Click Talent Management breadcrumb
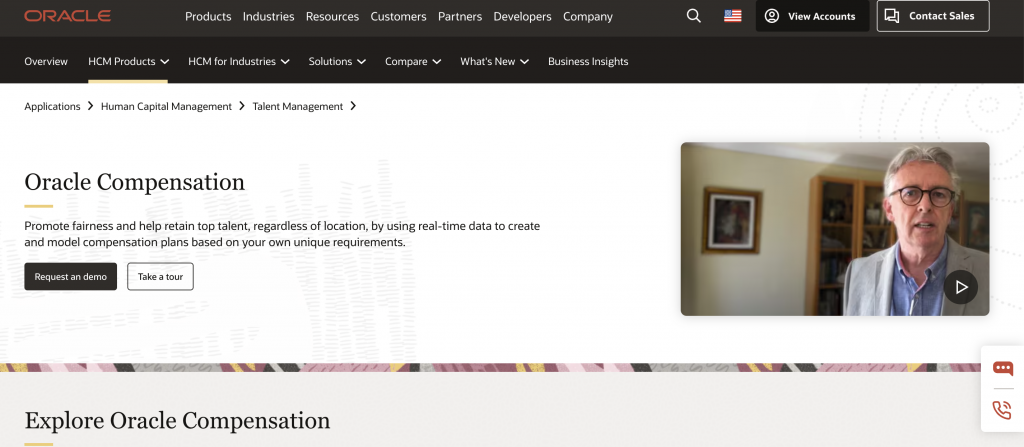This screenshot has width=1024, height=447. pyautogui.click(x=298, y=106)
